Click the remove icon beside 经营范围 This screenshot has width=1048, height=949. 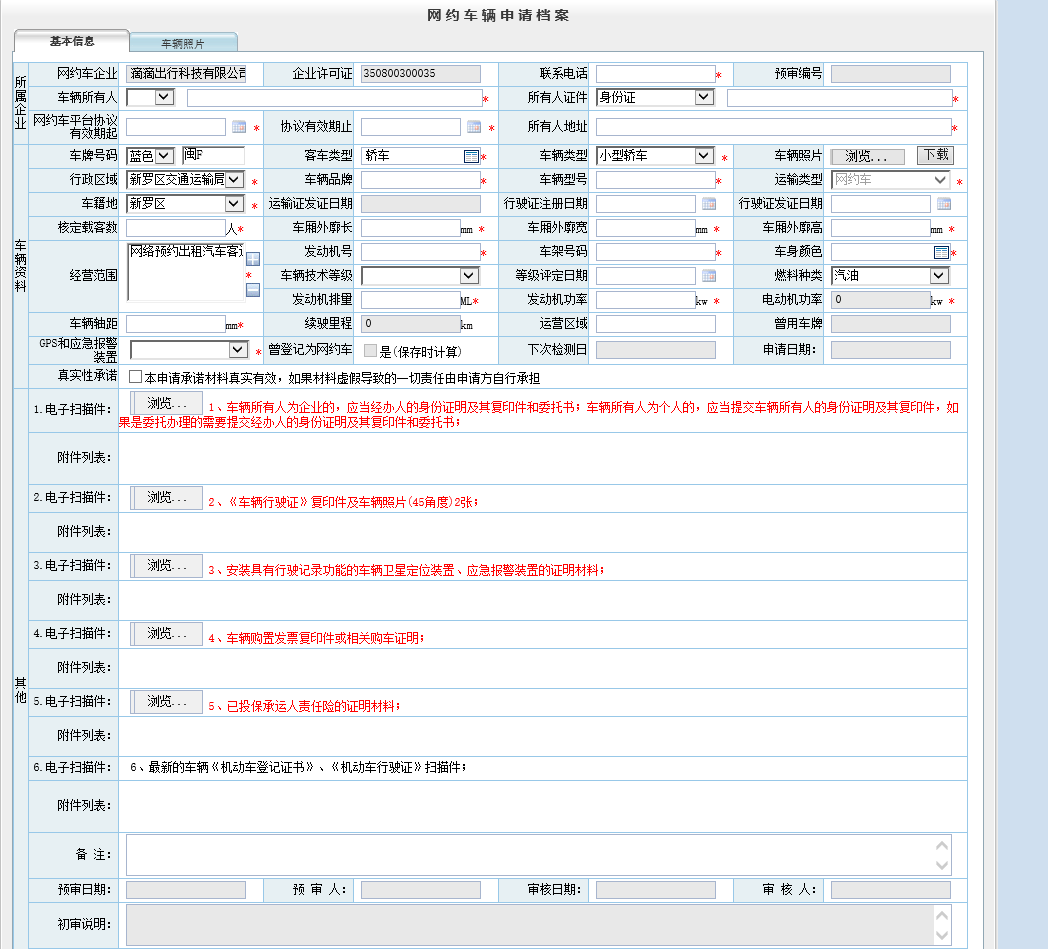253,290
